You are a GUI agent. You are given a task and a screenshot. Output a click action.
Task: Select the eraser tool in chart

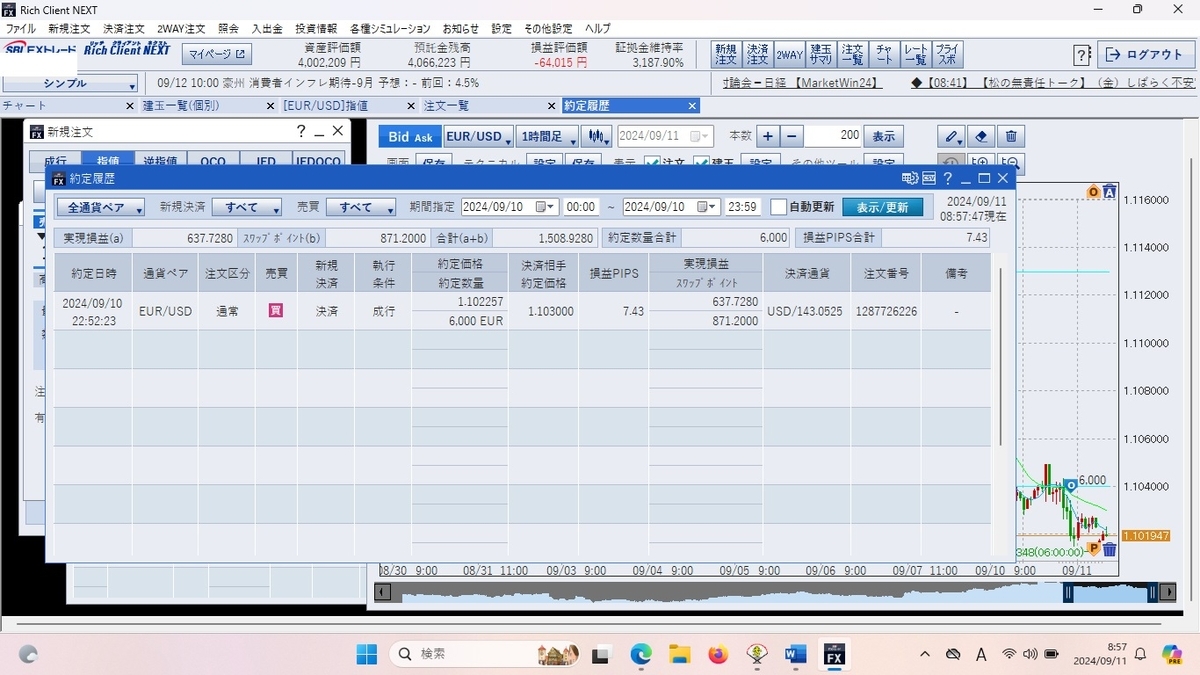pyautogui.click(x=982, y=136)
